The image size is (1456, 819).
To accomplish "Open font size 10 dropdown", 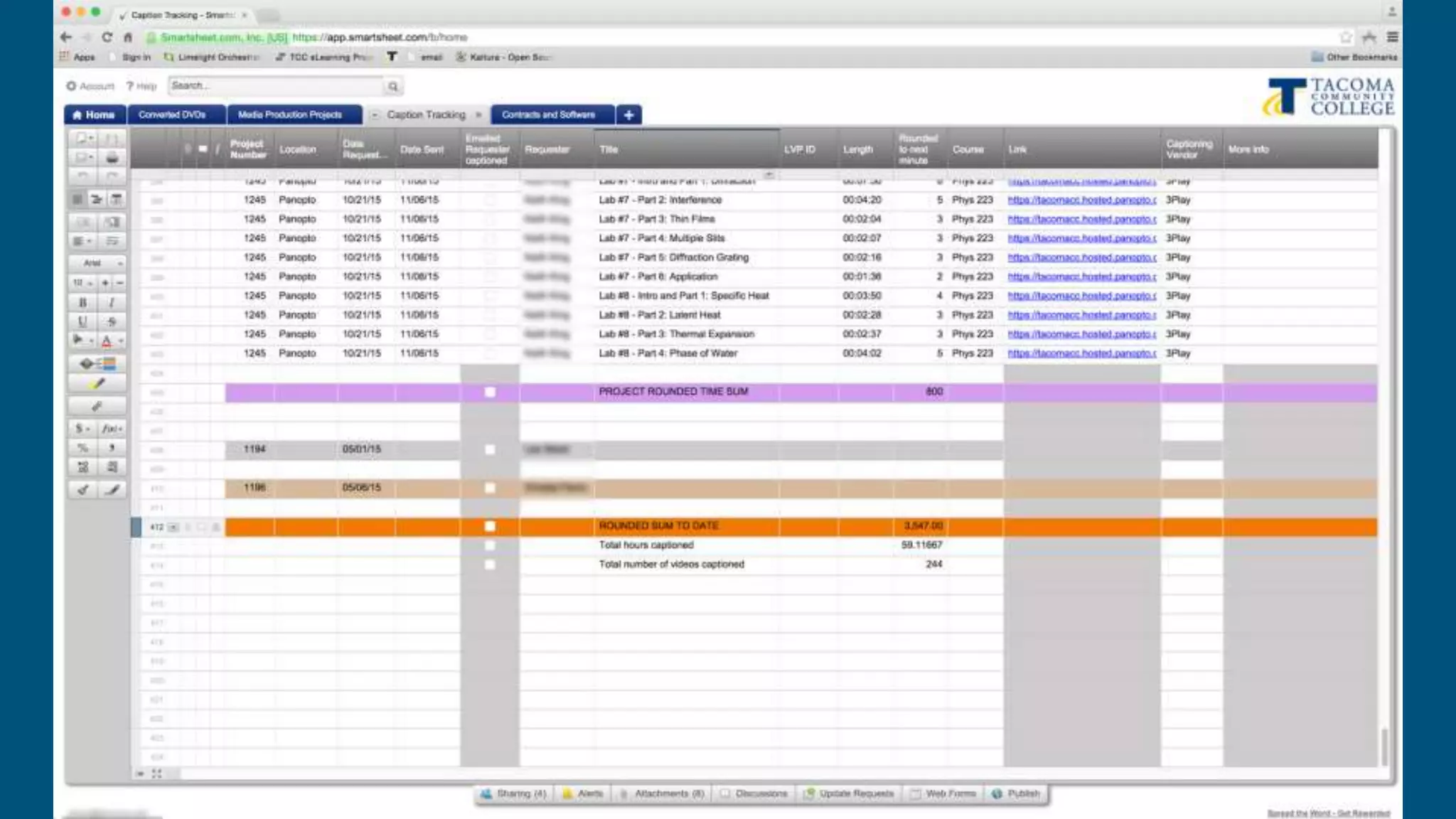I will coord(83,282).
